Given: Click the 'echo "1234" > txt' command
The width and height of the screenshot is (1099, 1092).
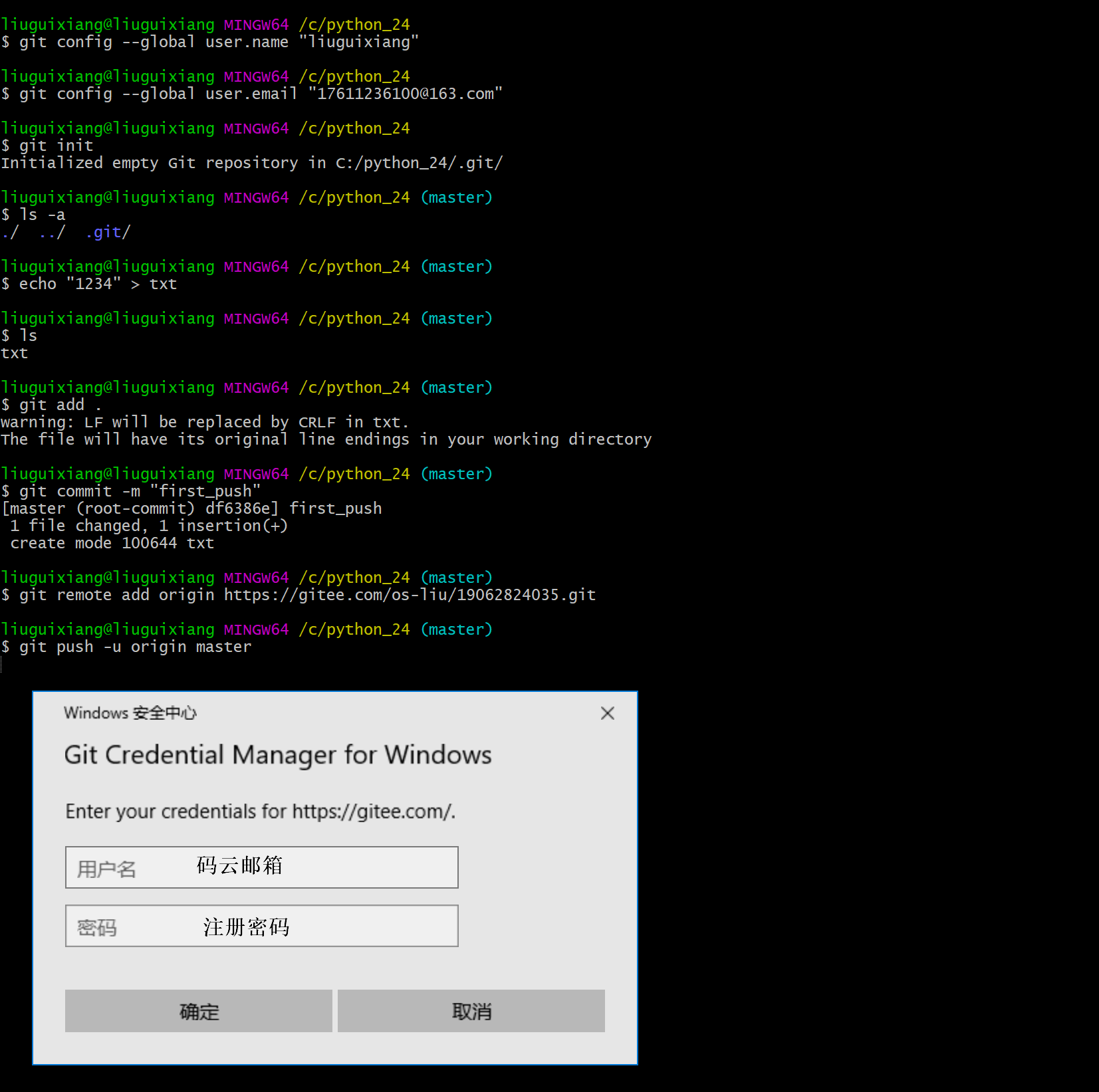Looking at the screenshot, I should [x=89, y=284].
